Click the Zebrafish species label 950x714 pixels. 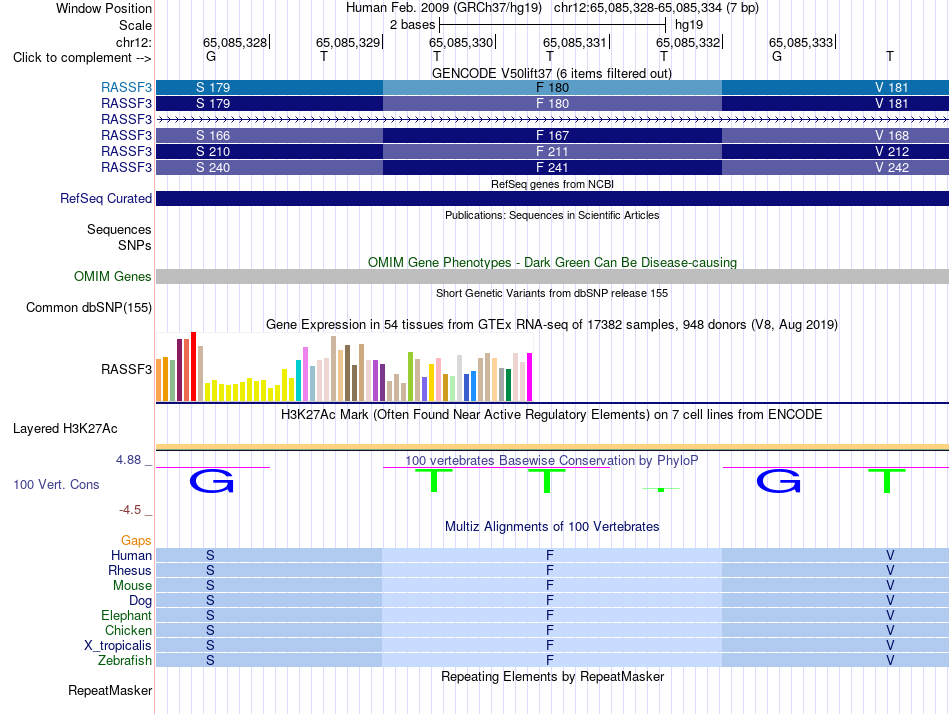pos(125,660)
